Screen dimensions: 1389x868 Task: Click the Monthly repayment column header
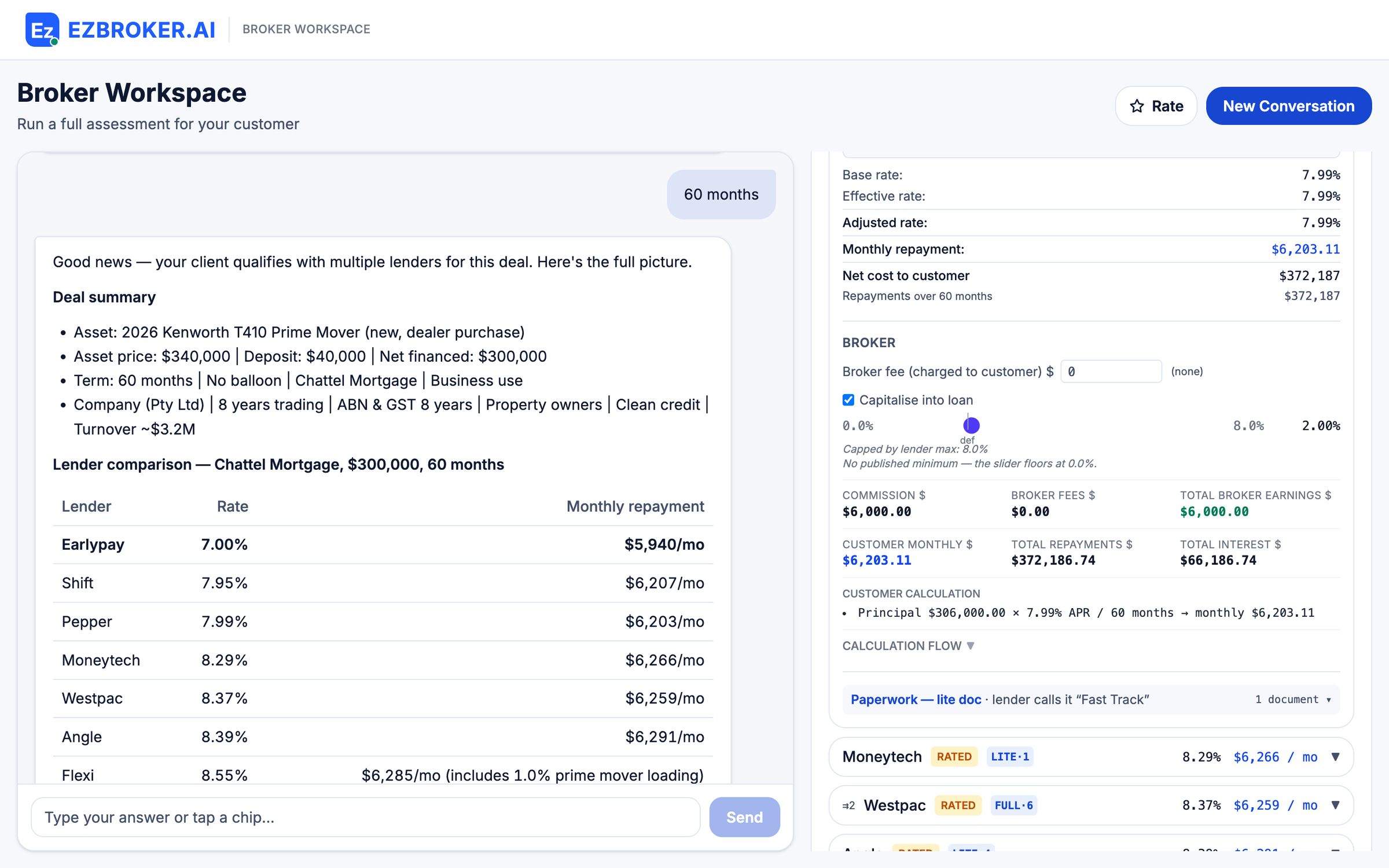635,506
